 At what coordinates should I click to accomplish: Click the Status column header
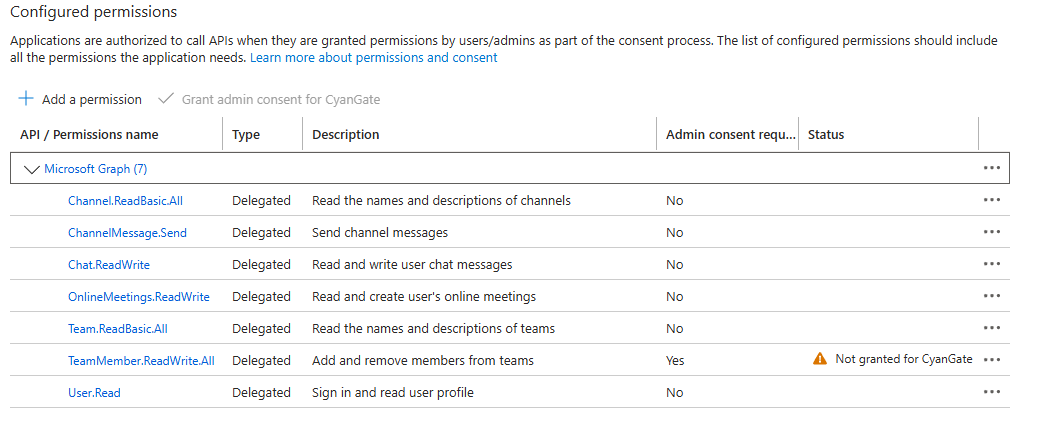[x=826, y=135]
